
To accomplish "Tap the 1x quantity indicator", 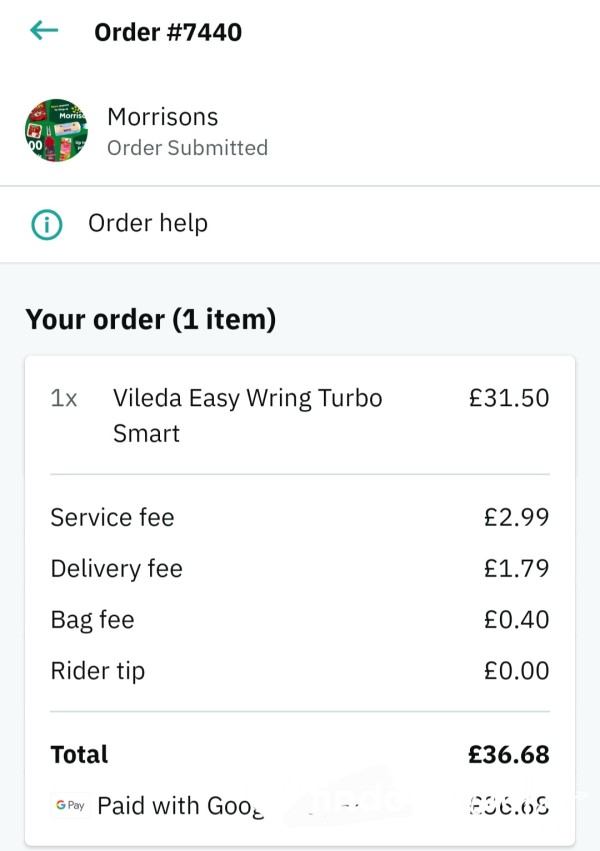I will (63, 398).
